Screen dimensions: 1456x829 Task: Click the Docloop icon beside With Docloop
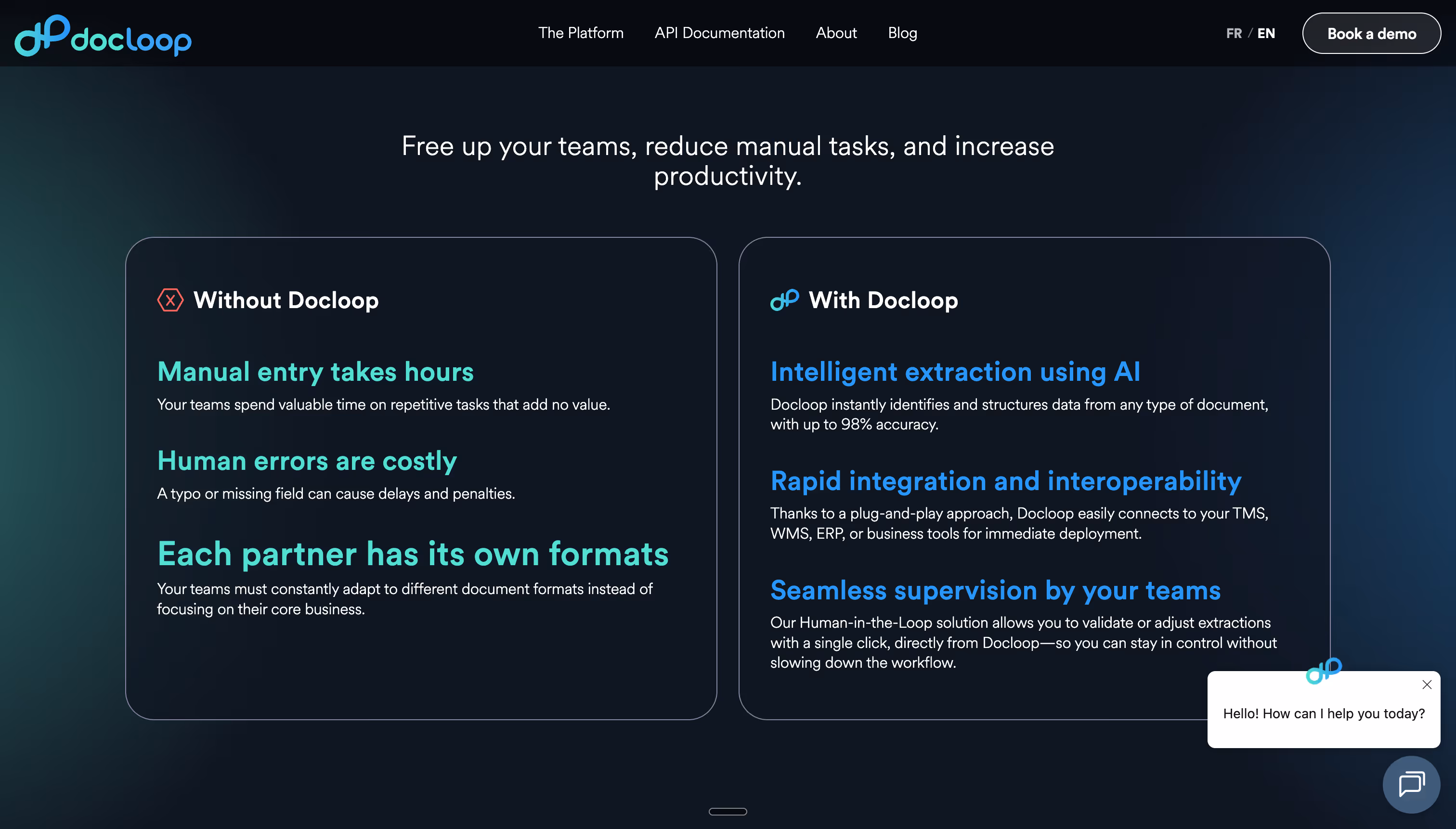pyautogui.click(x=784, y=299)
